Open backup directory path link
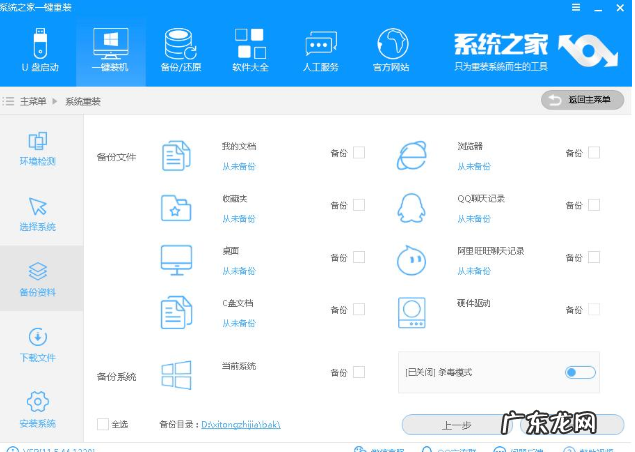Image resolution: width=635 pixels, height=452 pixels. pyautogui.click(x=241, y=424)
